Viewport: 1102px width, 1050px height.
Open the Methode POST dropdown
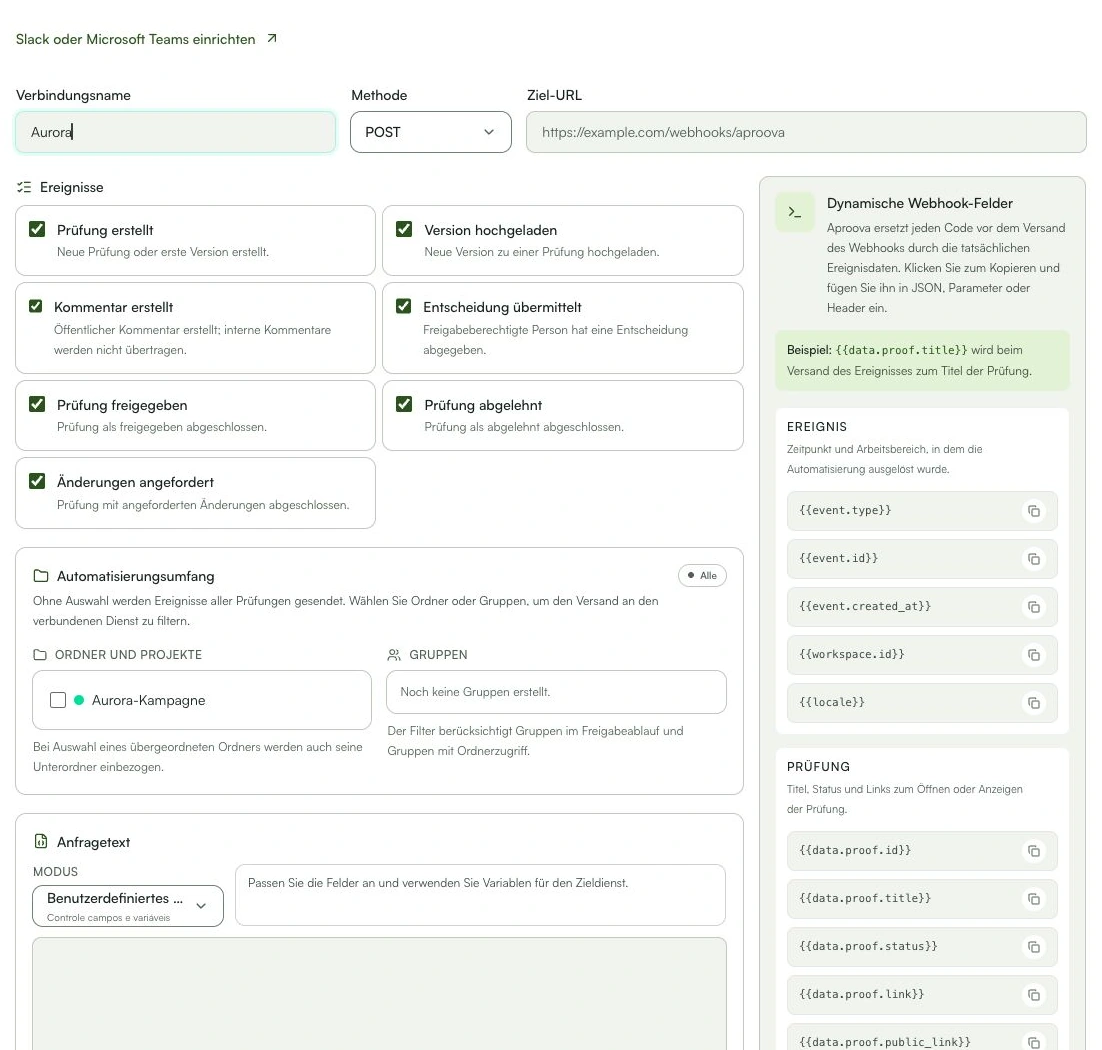coord(431,132)
